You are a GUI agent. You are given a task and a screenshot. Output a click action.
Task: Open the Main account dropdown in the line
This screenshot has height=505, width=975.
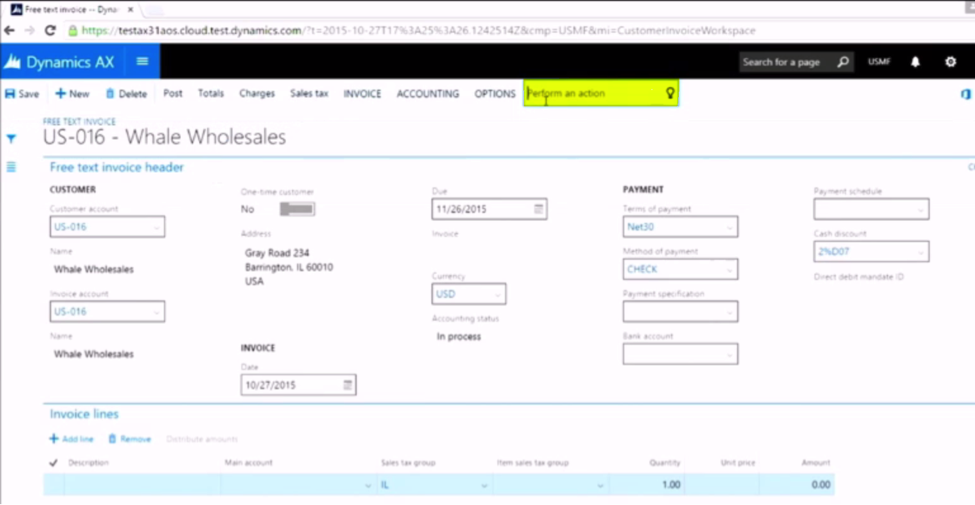[367, 485]
